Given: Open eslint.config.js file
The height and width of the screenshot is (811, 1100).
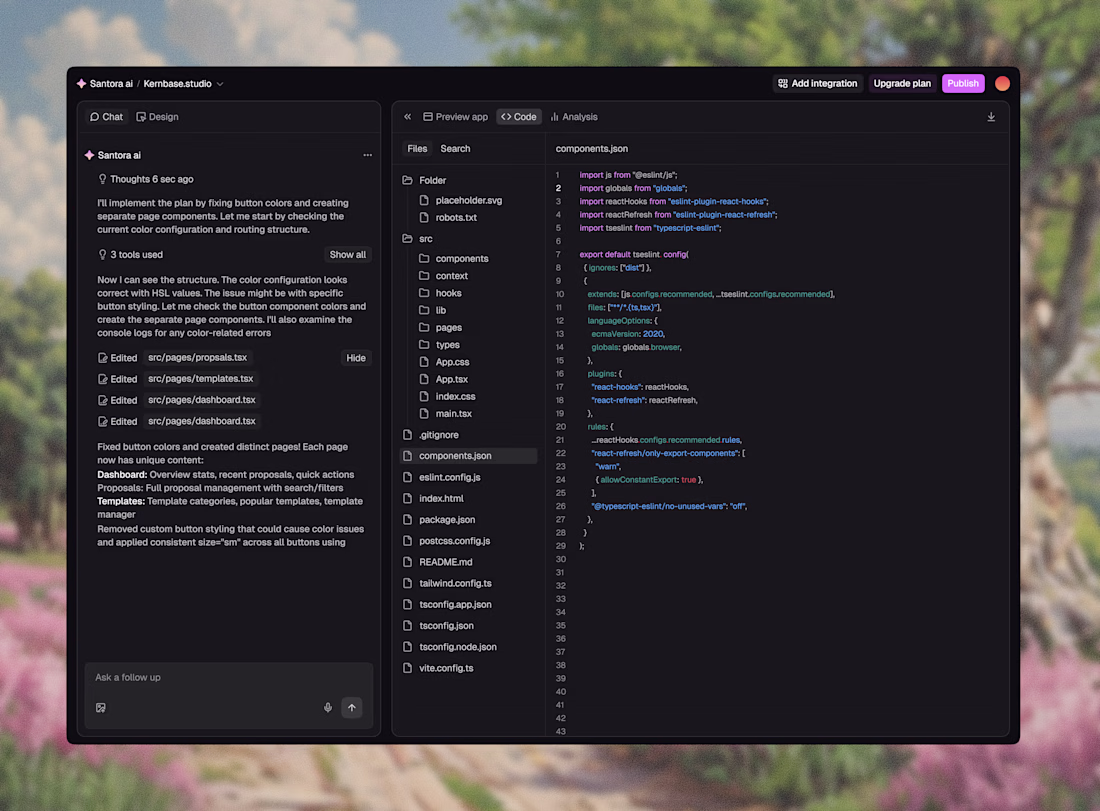Looking at the screenshot, I should [x=442, y=477].
